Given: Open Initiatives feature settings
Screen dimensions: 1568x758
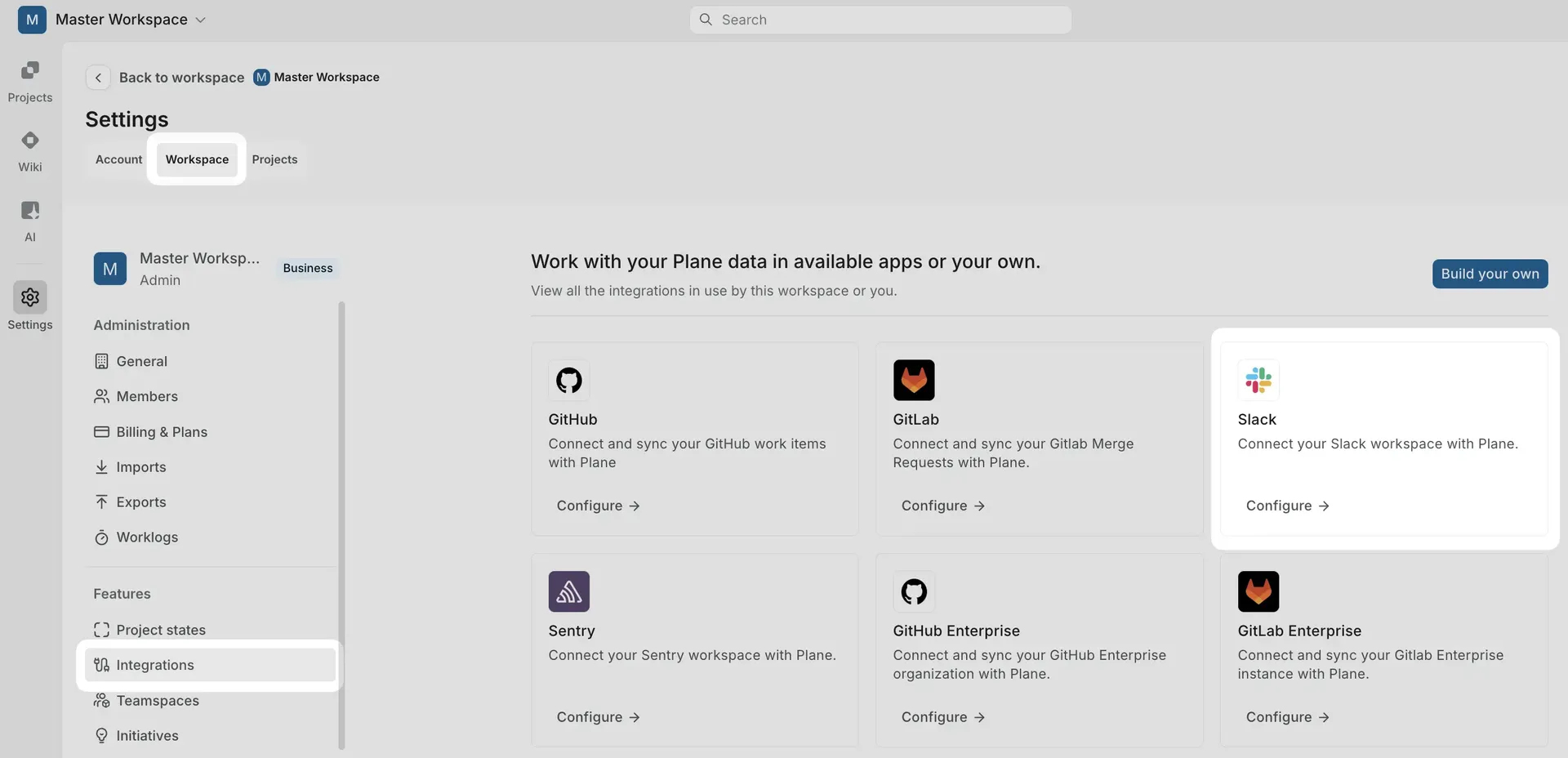Looking at the screenshot, I should tap(211, 736).
